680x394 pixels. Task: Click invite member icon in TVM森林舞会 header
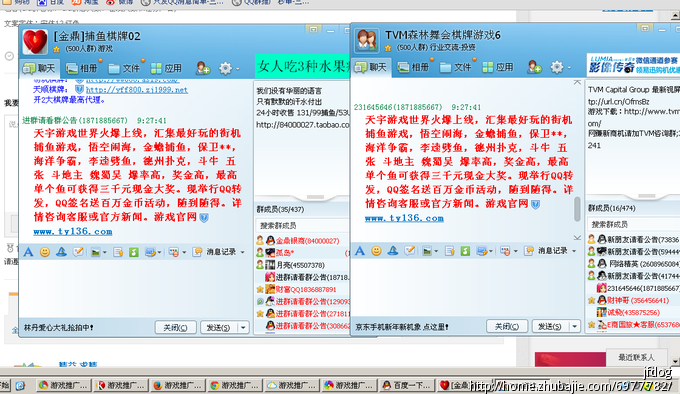534,67
